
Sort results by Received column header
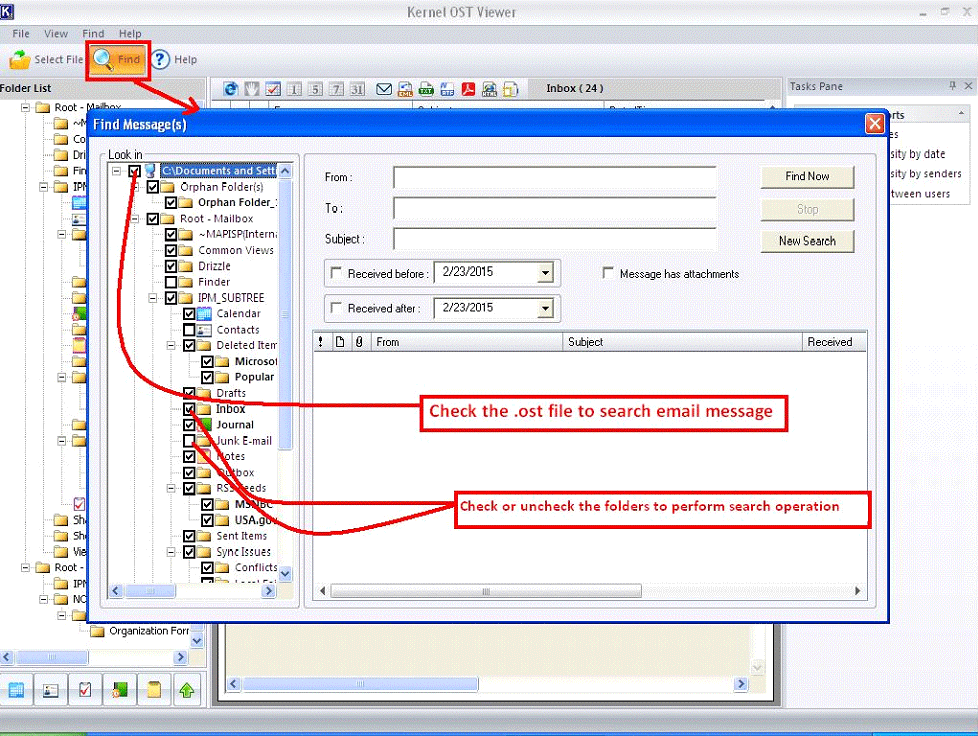coord(834,342)
